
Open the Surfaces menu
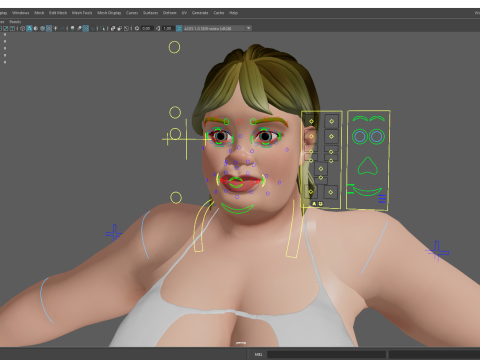150,13
